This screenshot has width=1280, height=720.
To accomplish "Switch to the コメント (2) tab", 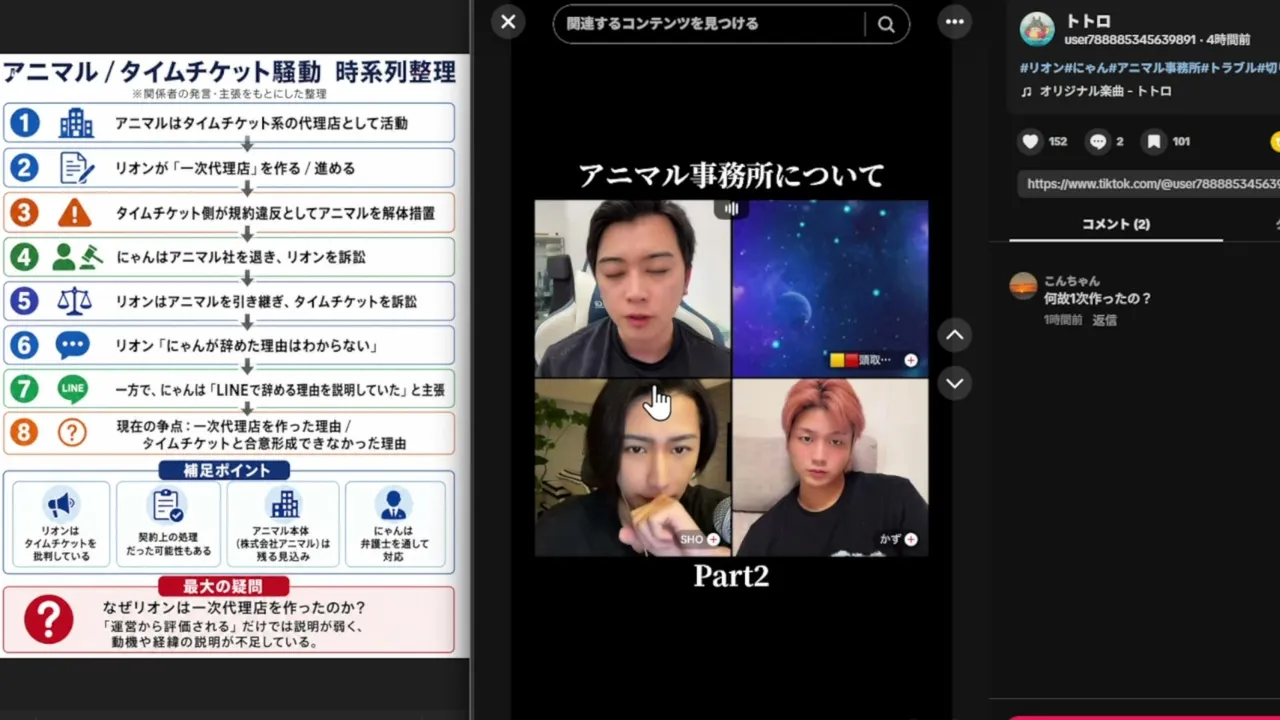I will click(1116, 224).
